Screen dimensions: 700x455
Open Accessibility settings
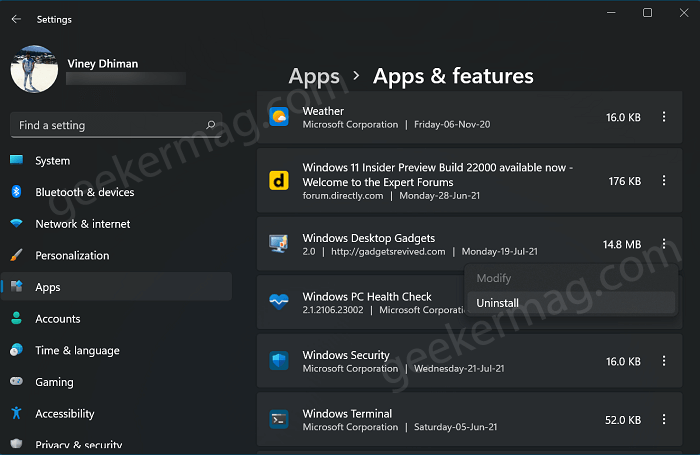coord(65,414)
